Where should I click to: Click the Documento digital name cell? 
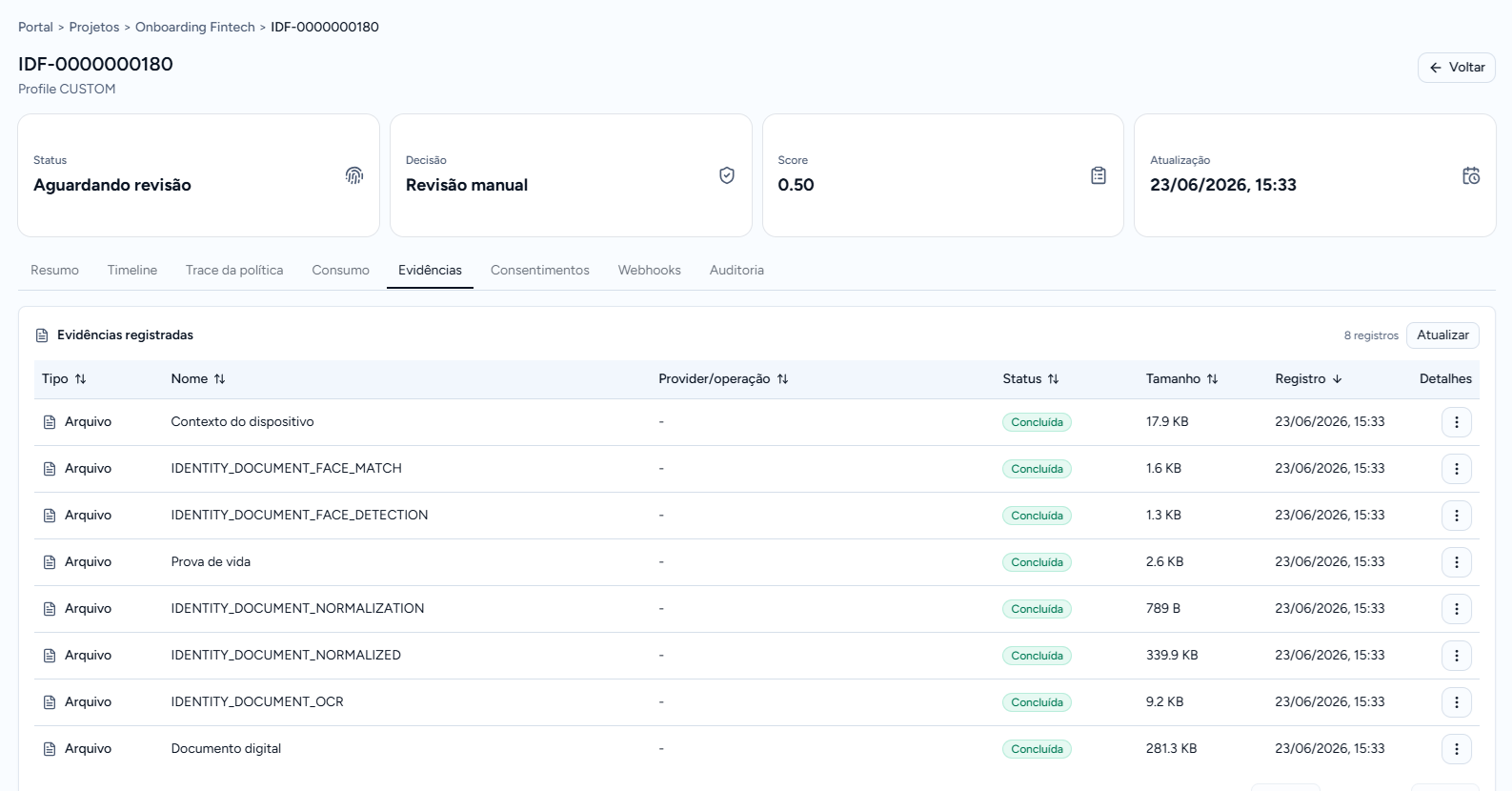pyautogui.click(x=226, y=749)
